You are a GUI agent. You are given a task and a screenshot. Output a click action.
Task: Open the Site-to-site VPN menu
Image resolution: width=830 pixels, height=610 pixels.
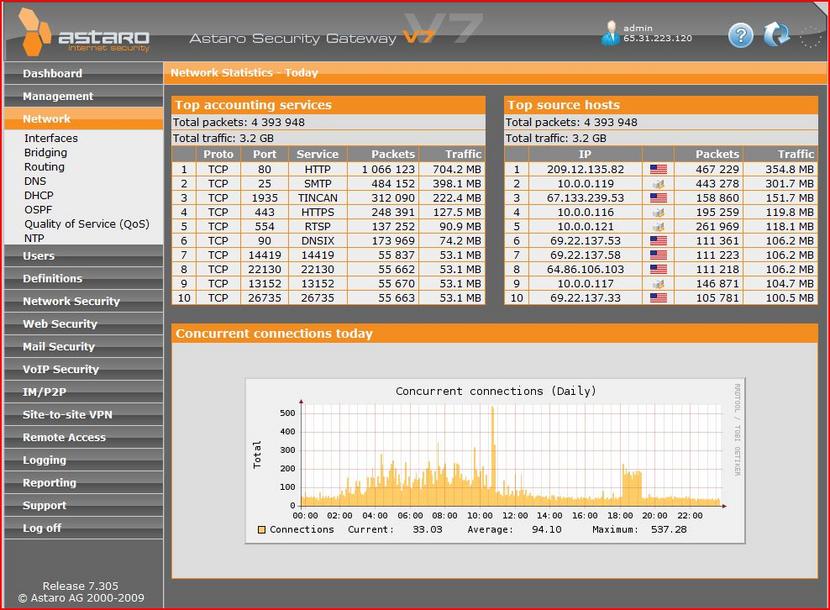point(84,416)
